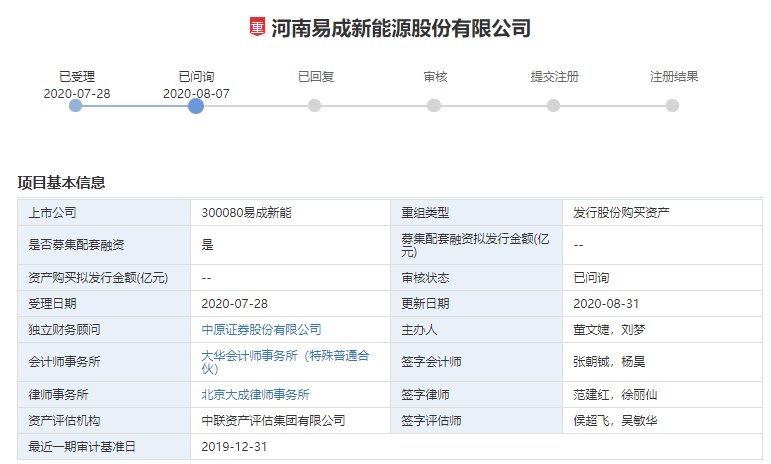
Task: Click the 审核 stage circle on timeline
Action: tap(434, 105)
